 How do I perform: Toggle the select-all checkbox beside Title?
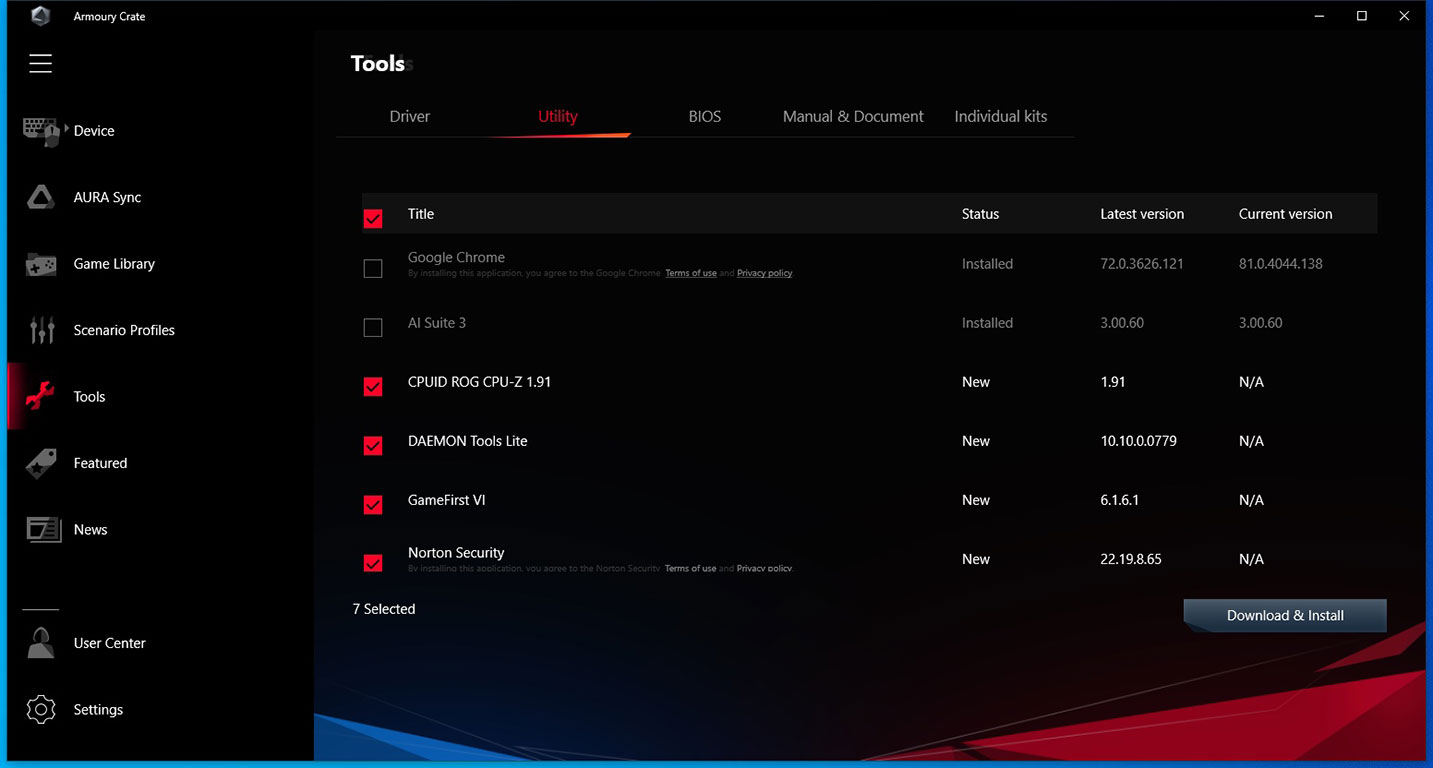[x=373, y=218]
